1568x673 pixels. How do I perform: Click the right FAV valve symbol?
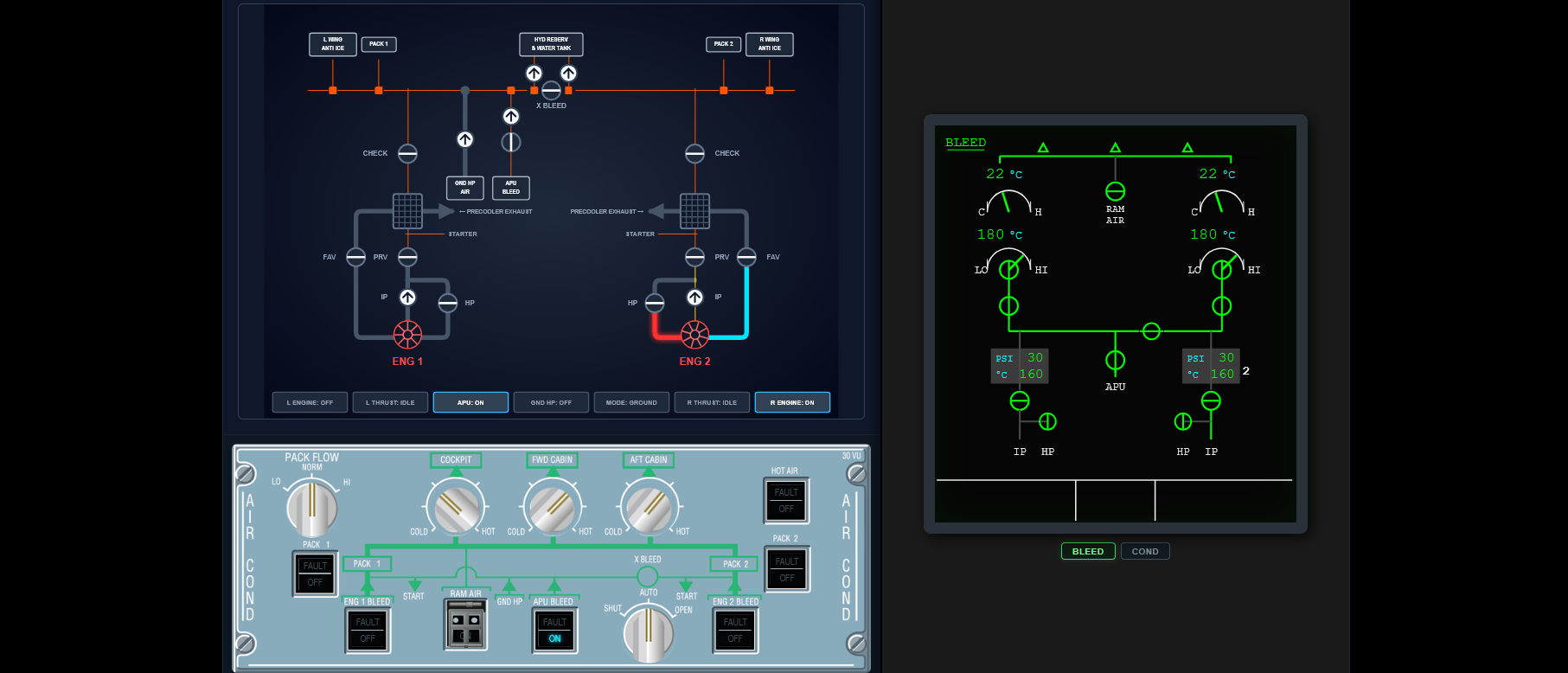(x=746, y=257)
